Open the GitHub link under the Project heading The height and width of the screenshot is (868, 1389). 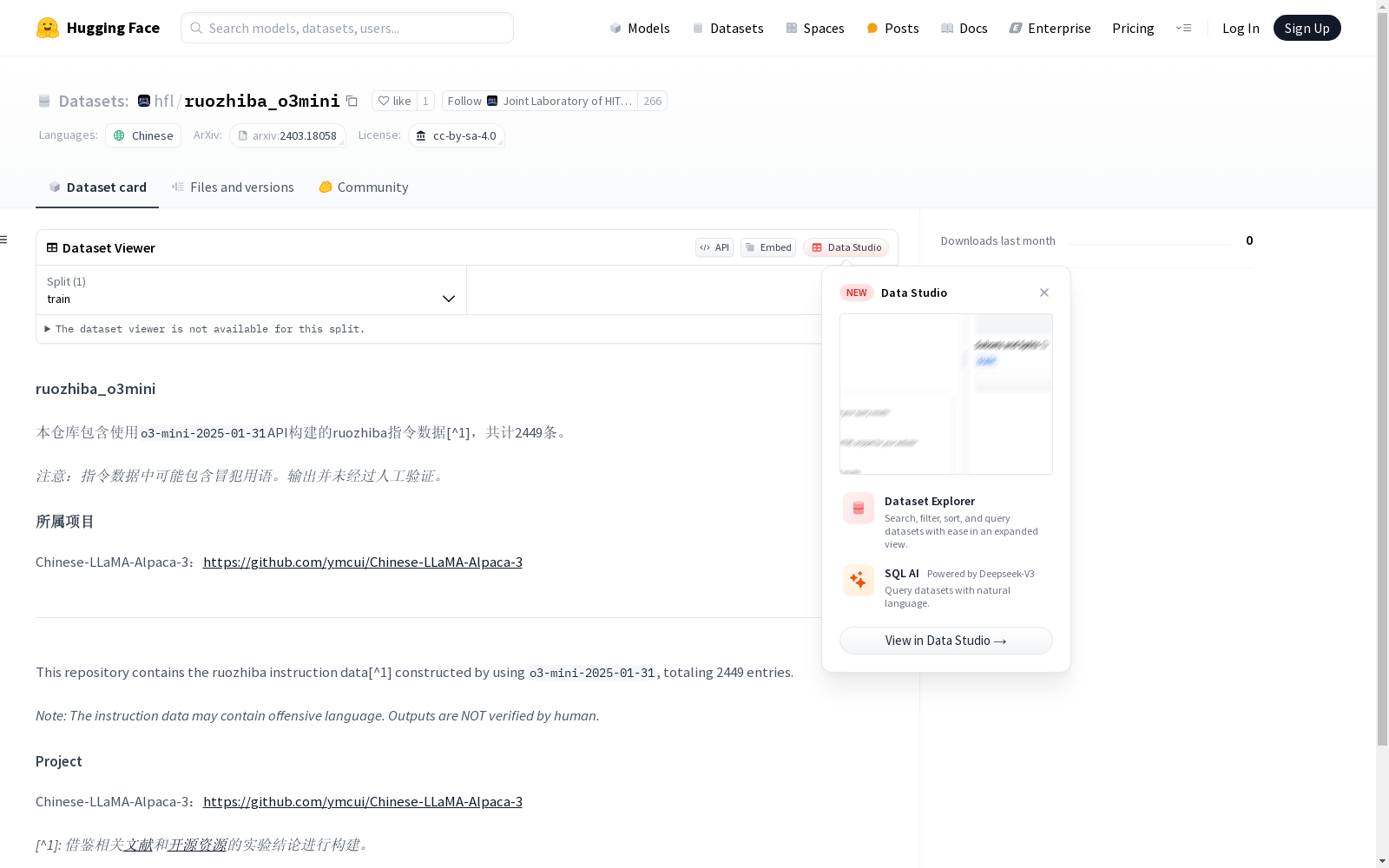pos(363,801)
